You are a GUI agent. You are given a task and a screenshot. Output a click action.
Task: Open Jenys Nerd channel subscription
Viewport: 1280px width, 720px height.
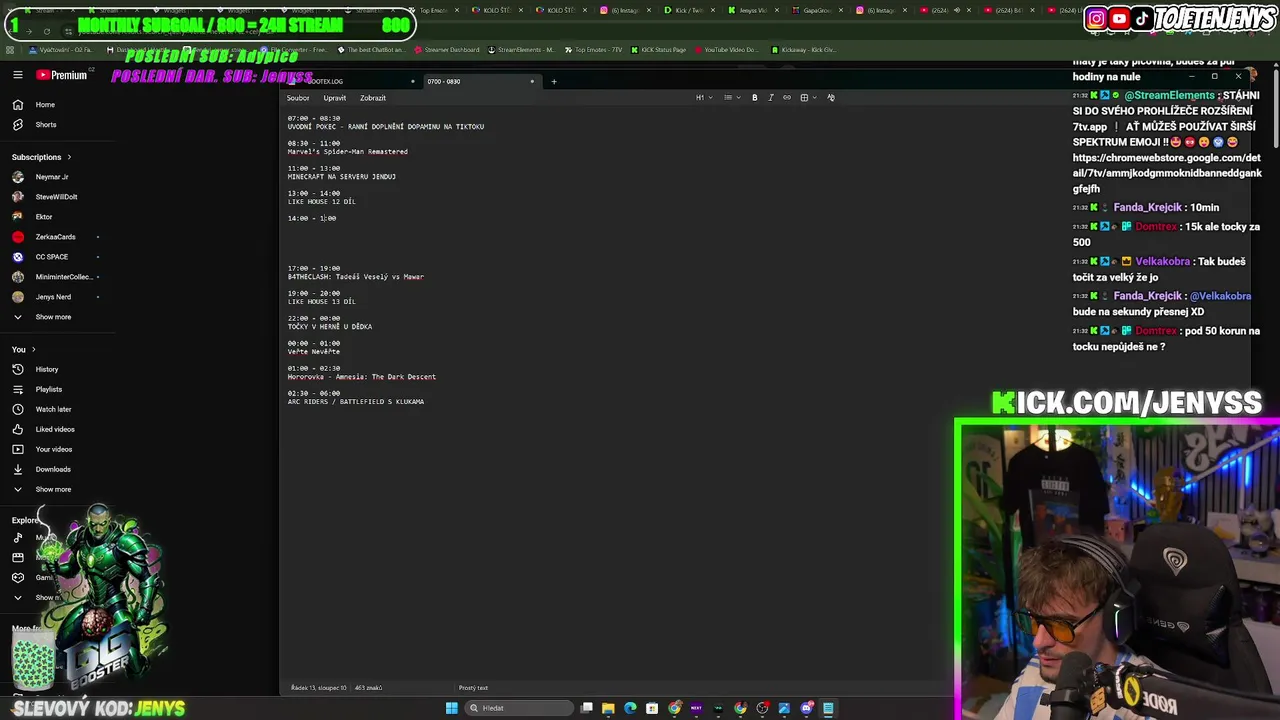53,297
